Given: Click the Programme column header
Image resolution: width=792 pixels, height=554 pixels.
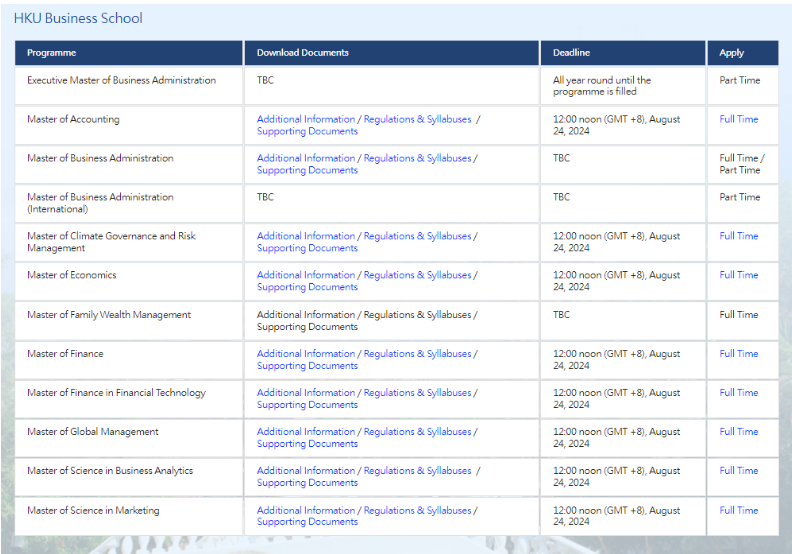Looking at the screenshot, I should coord(52,53).
